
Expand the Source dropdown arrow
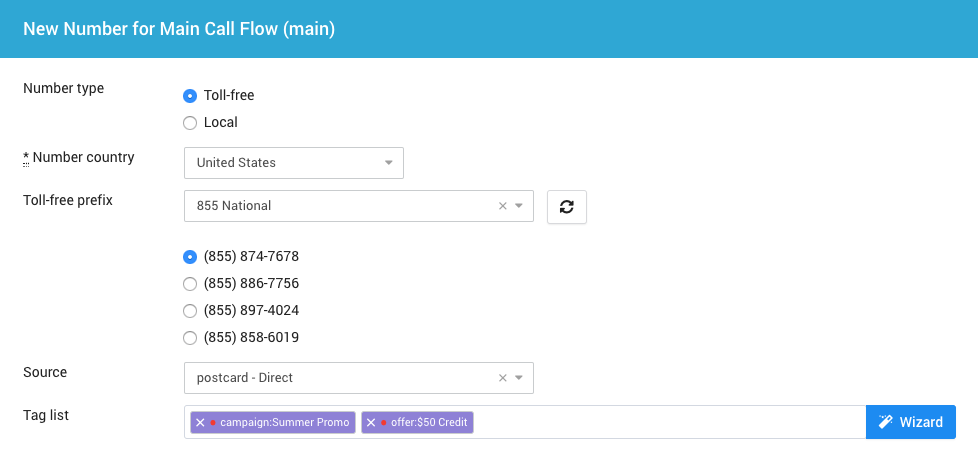519,378
